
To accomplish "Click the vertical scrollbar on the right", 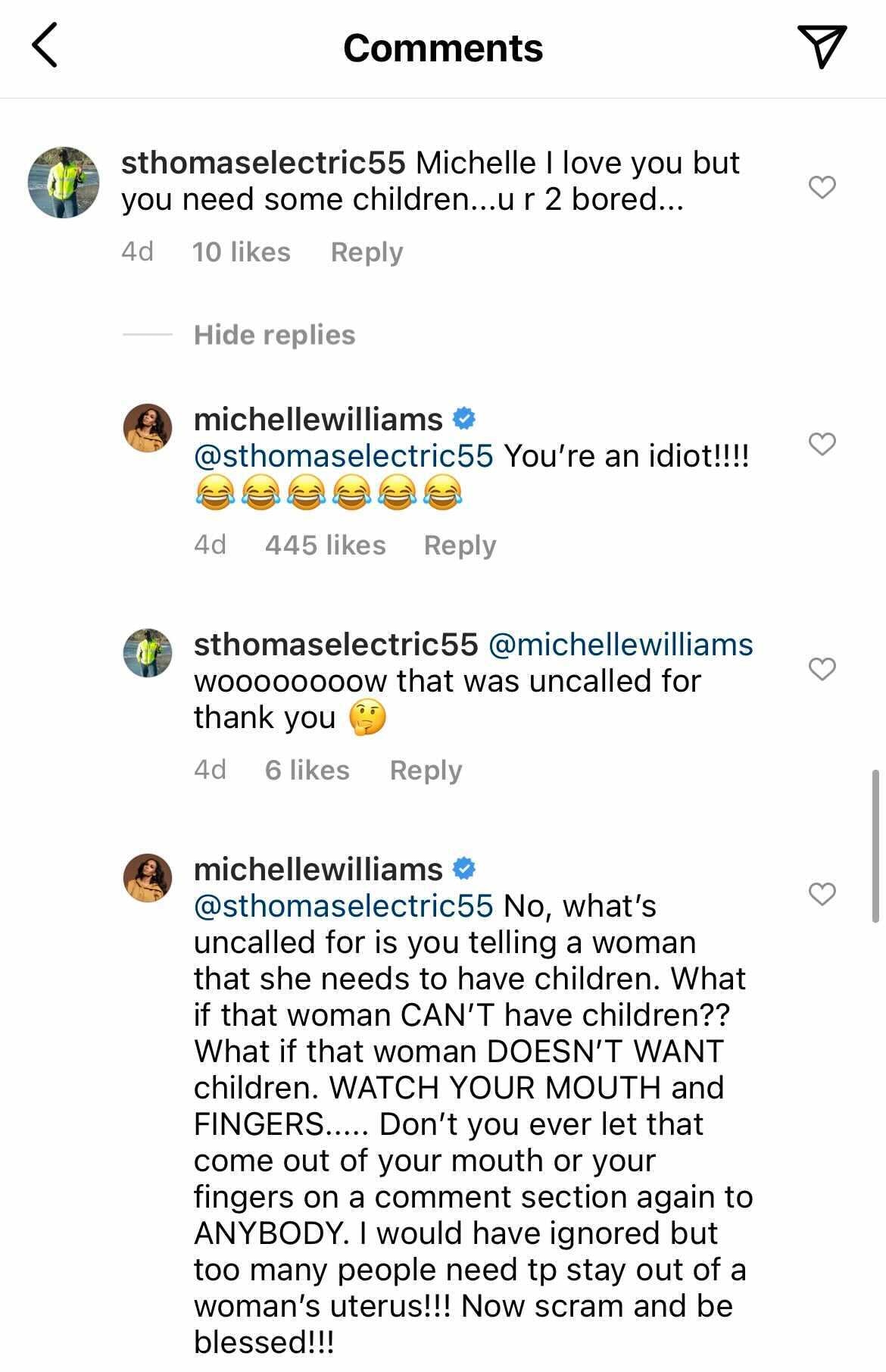I will coord(875,845).
